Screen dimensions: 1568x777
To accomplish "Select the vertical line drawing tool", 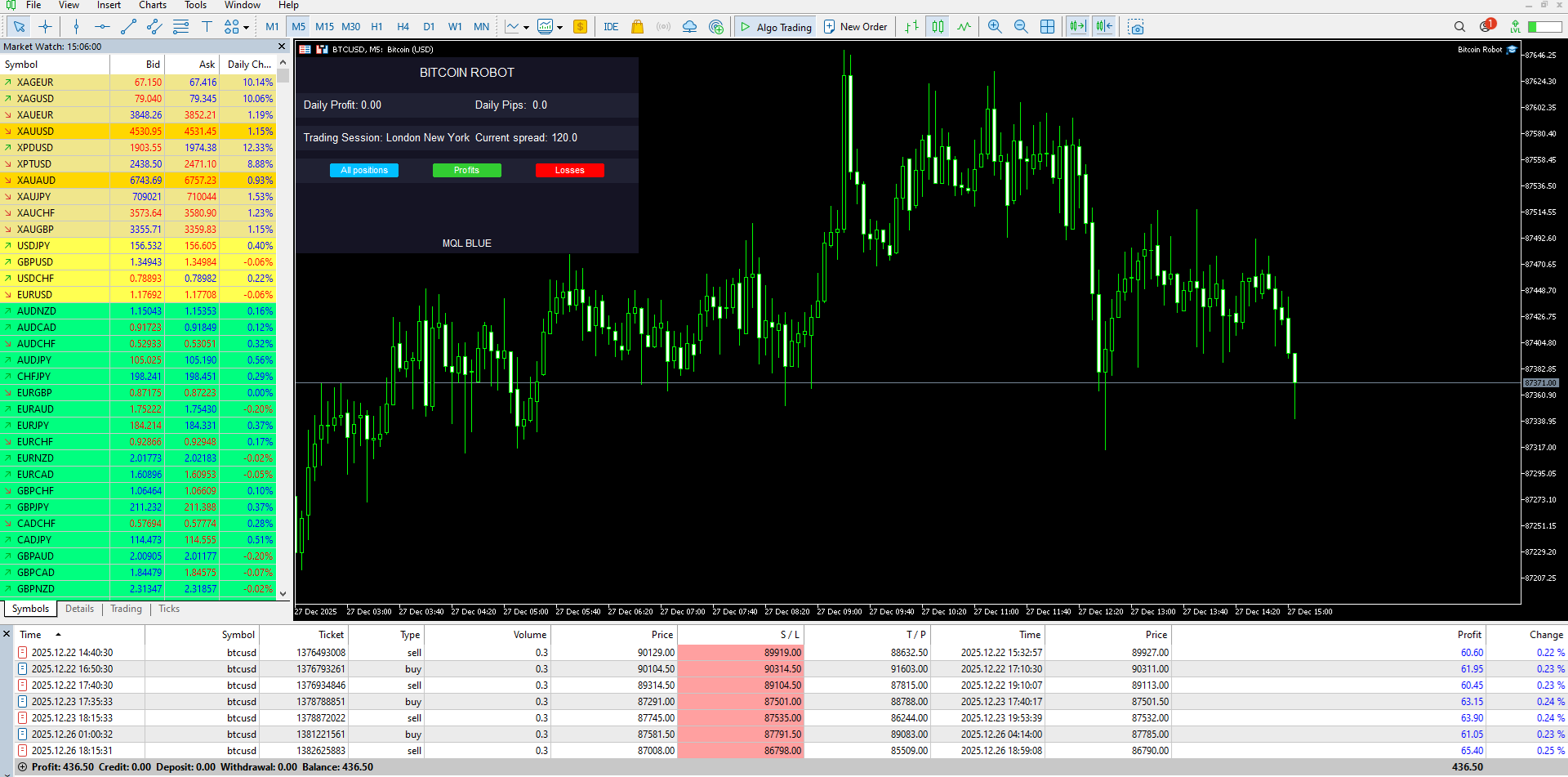I will click(x=76, y=27).
